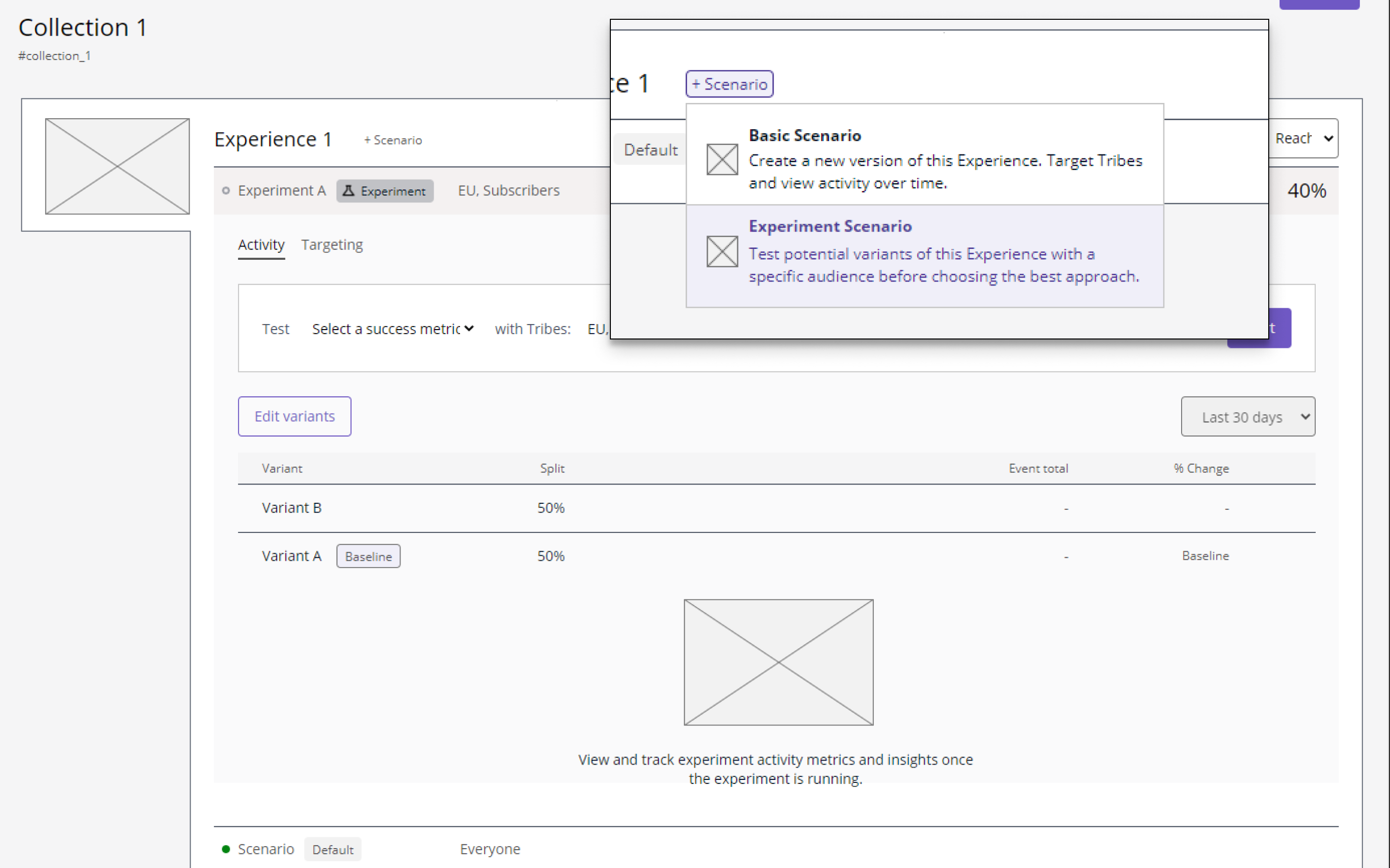The height and width of the screenshot is (868, 1390).
Task: Select the Basic Scenario option
Action: (924, 159)
